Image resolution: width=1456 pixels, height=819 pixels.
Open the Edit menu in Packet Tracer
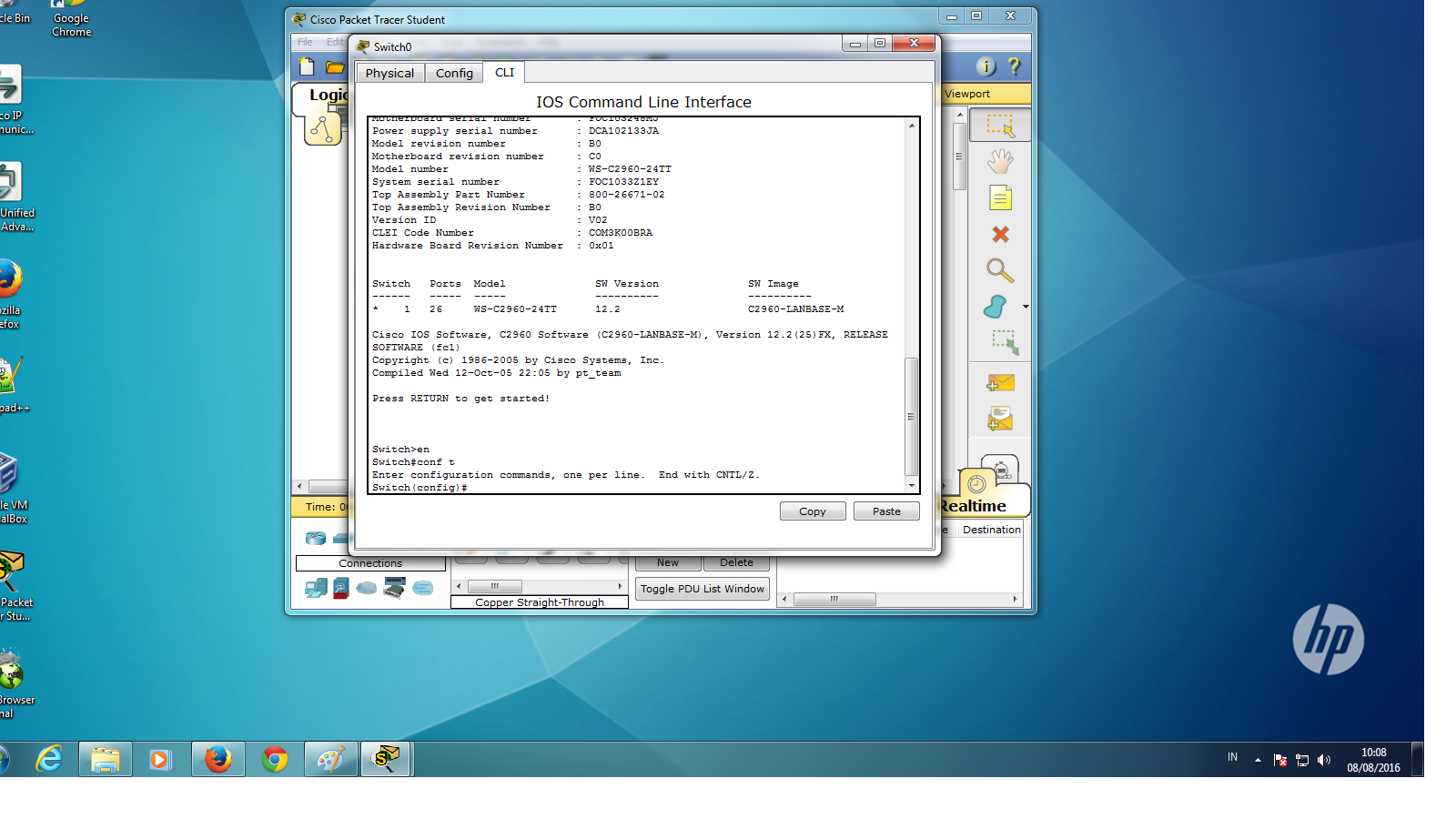tap(335, 42)
